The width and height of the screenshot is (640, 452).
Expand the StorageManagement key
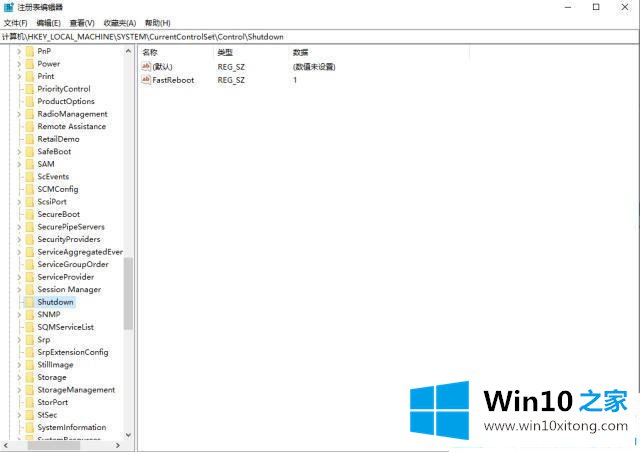tap(19, 390)
